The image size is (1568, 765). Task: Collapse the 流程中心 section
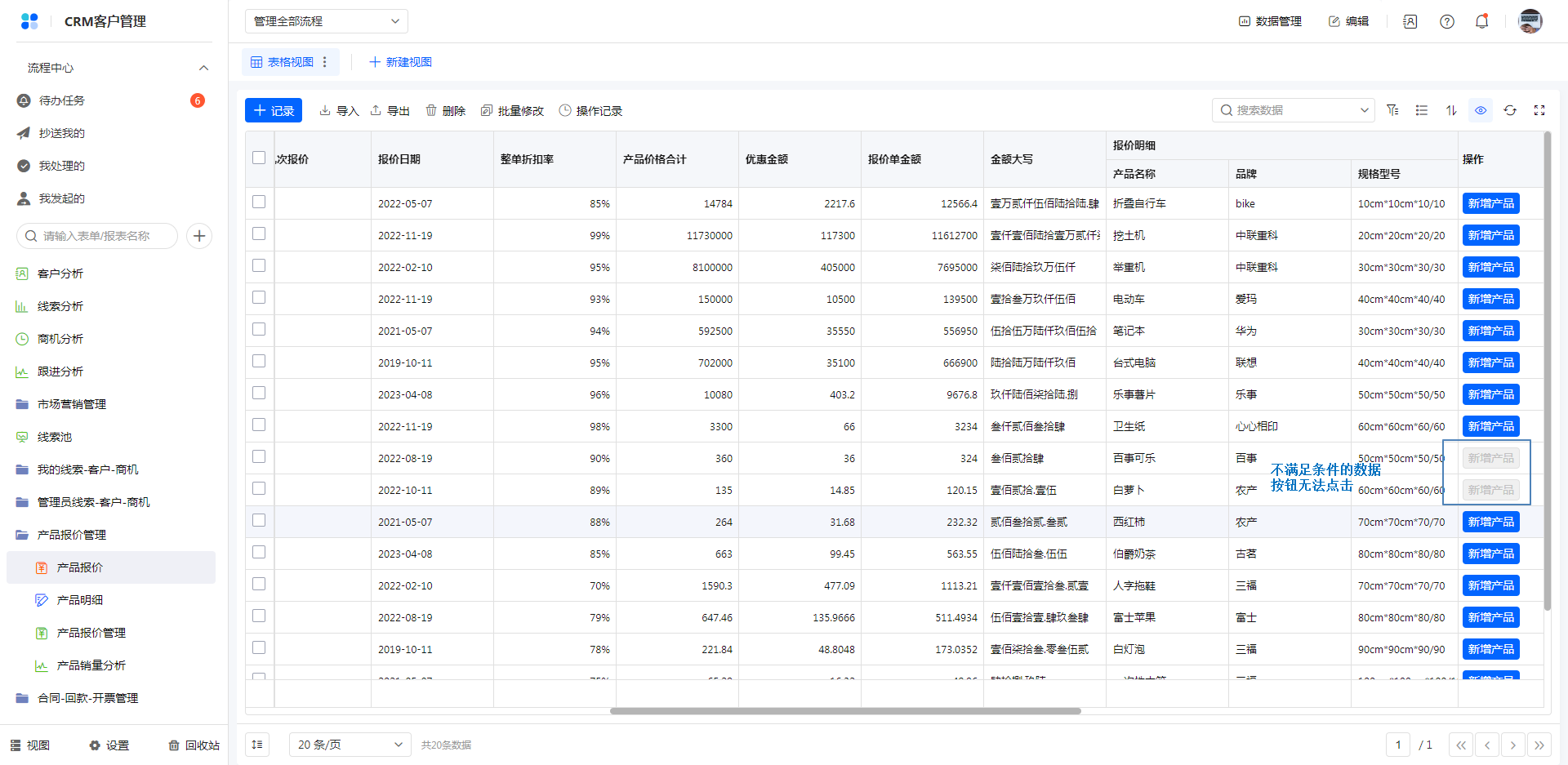click(x=203, y=68)
